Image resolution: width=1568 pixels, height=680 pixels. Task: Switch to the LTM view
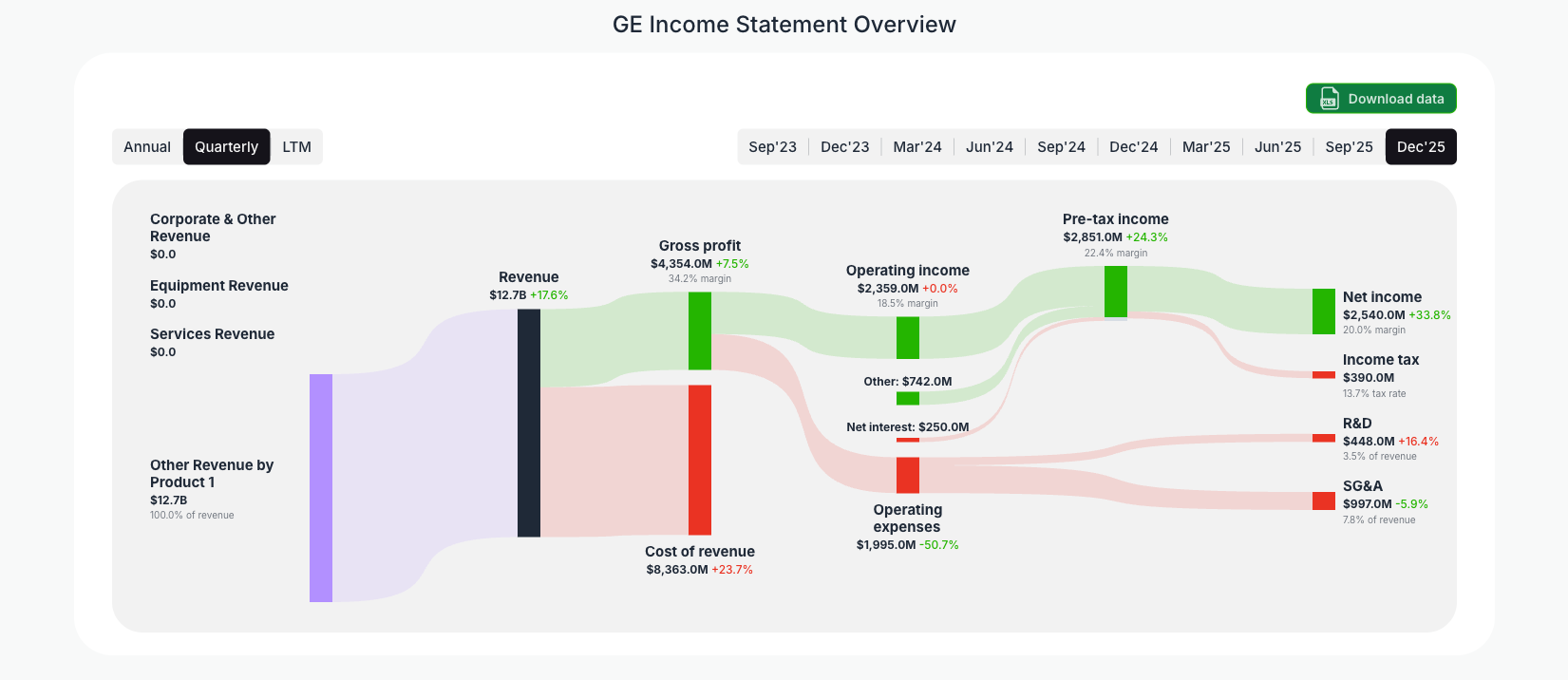point(296,146)
